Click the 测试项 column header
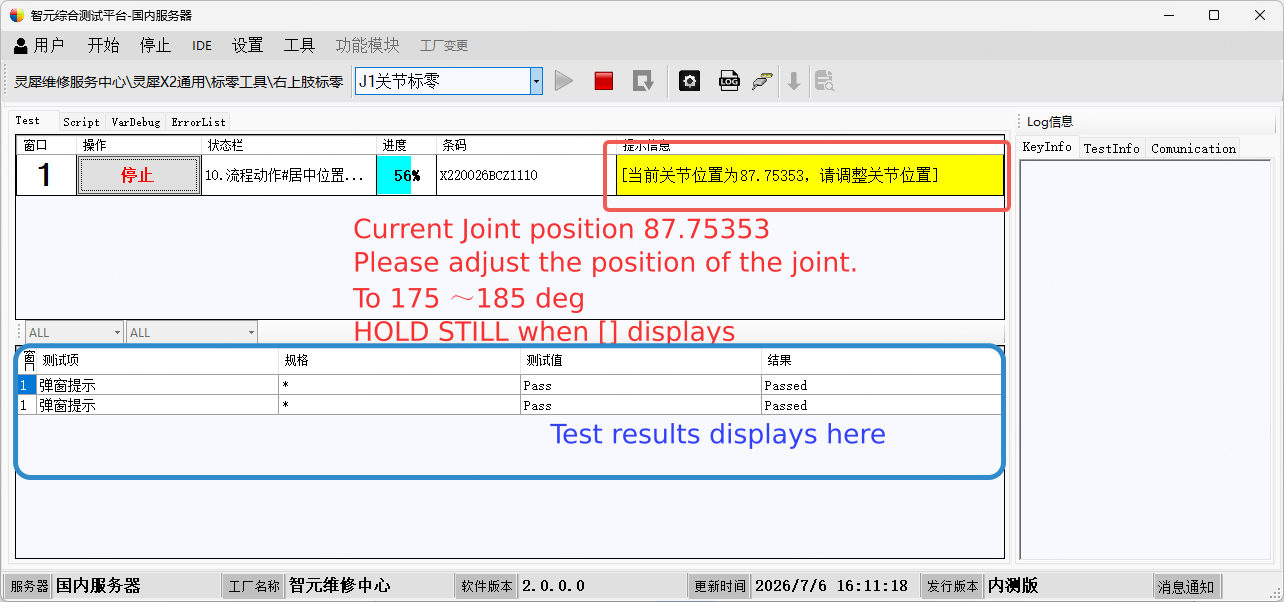The width and height of the screenshot is (1284, 602). tap(158, 360)
